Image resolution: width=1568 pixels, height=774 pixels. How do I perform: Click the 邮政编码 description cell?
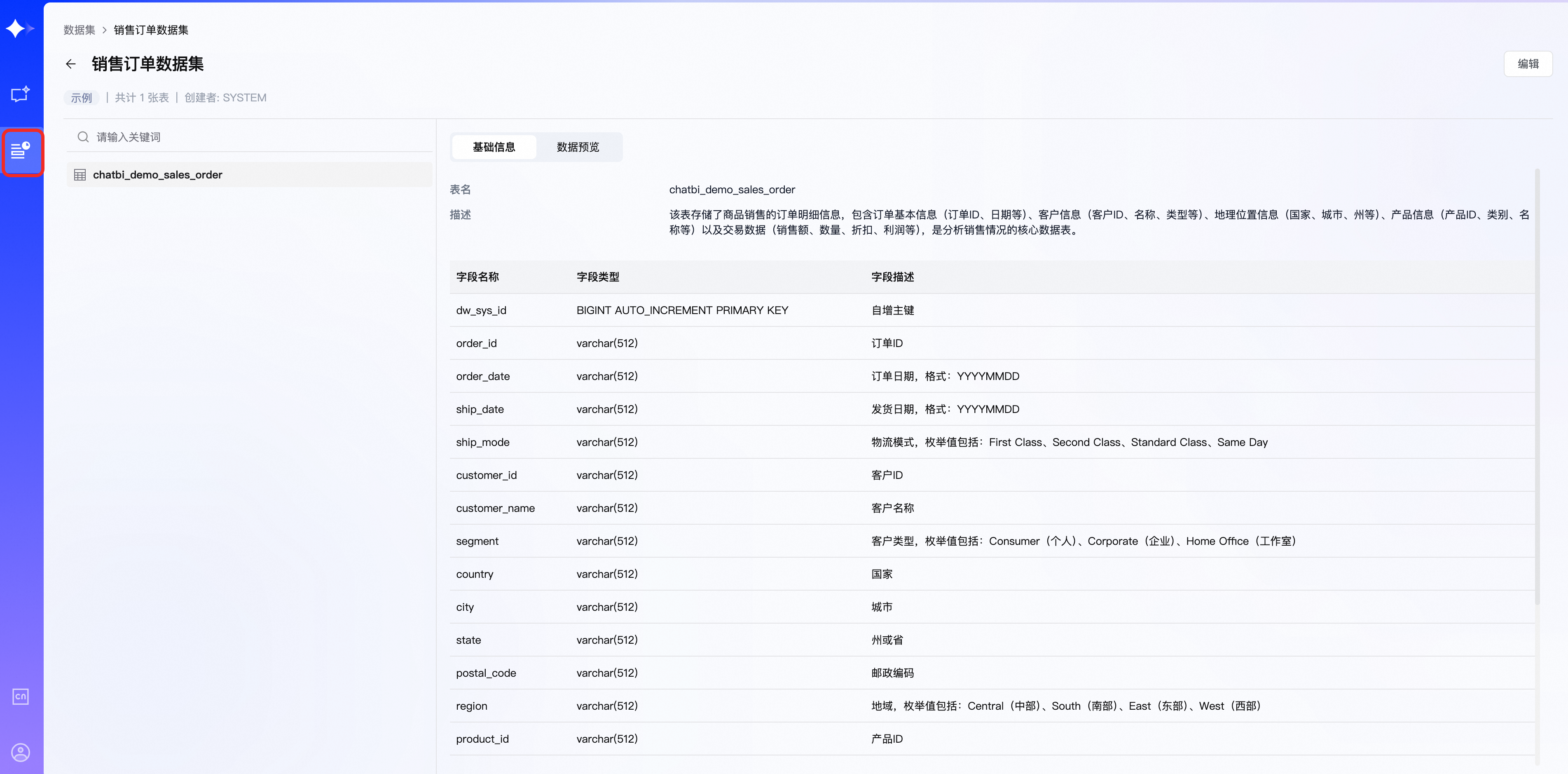[x=892, y=673]
